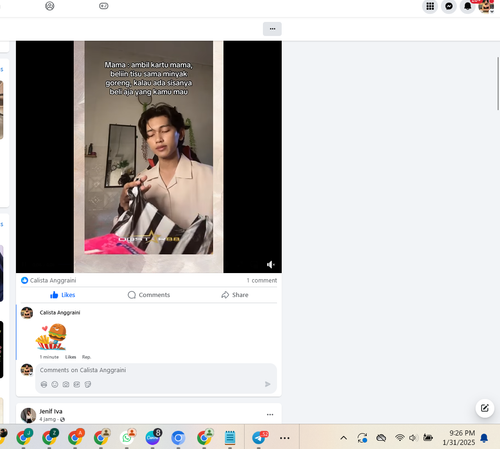
Task: Share the video post
Action: tap(235, 295)
